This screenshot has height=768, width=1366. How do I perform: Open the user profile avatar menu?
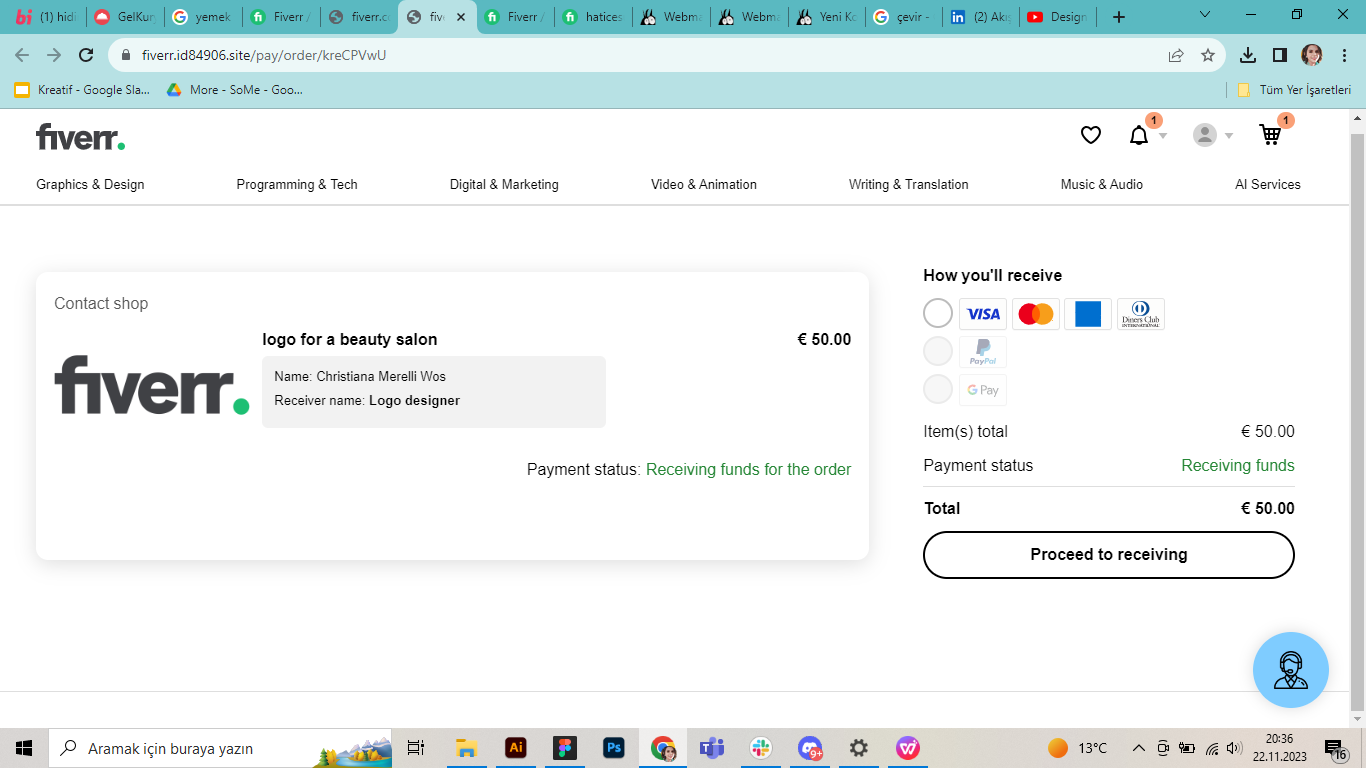pos(1205,135)
